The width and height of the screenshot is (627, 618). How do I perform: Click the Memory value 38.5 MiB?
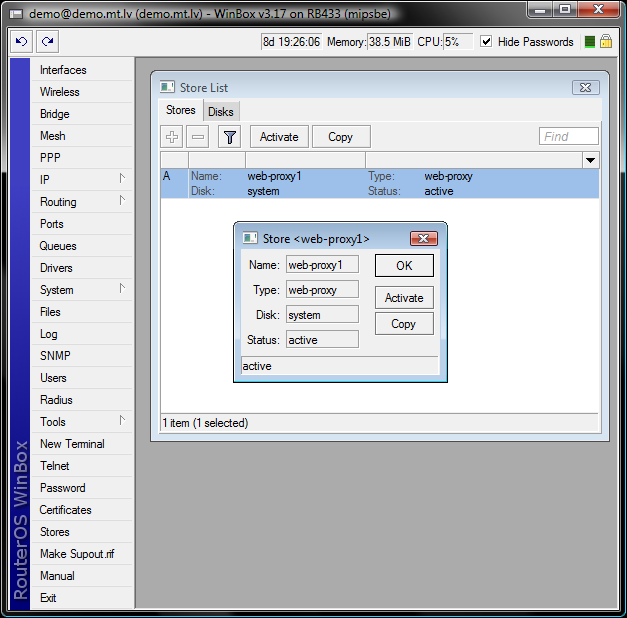click(x=390, y=42)
